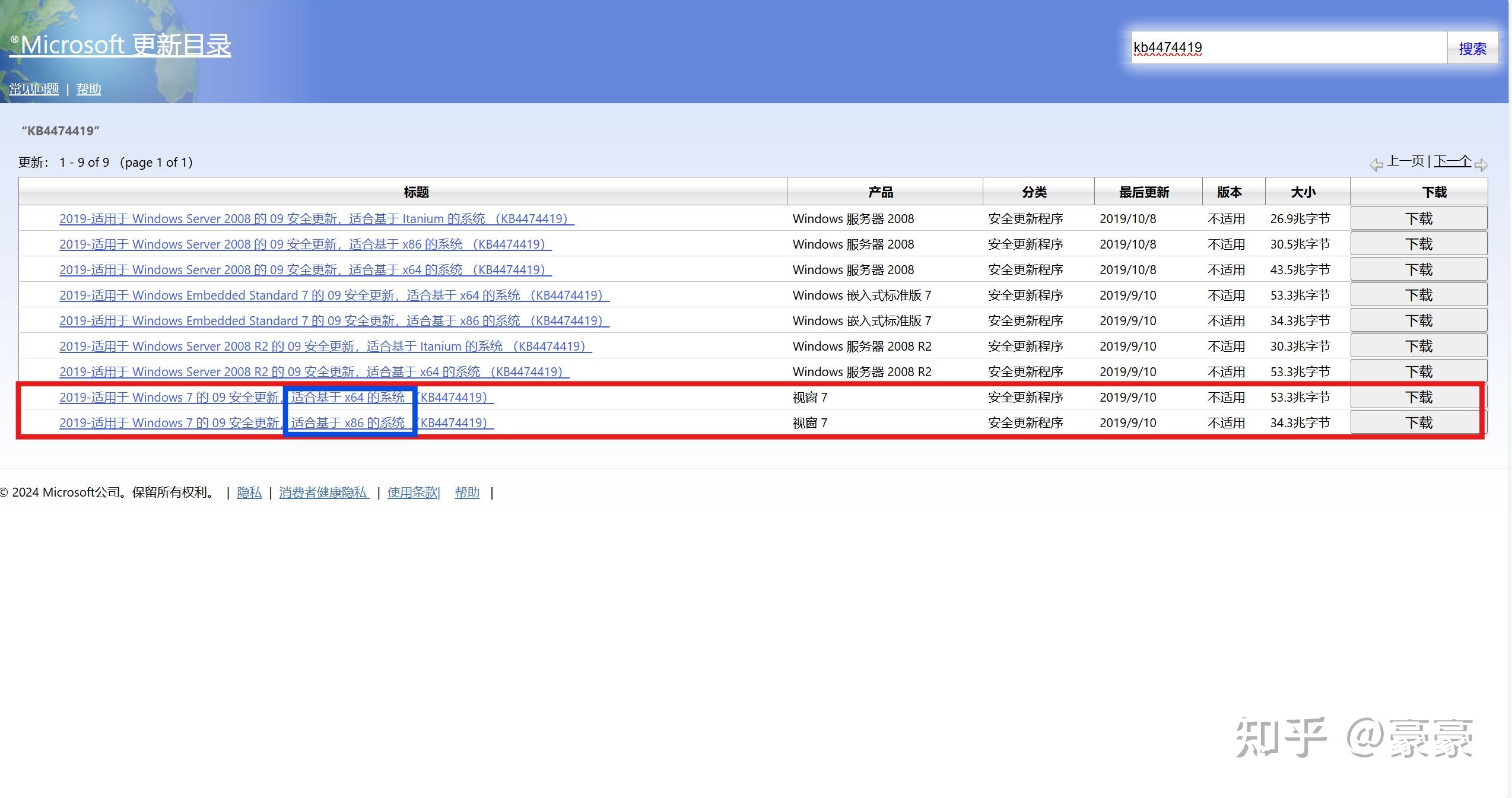Screen dimensions: 1512x798
Task: Sort by 标题 column header
Action: tap(415, 192)
